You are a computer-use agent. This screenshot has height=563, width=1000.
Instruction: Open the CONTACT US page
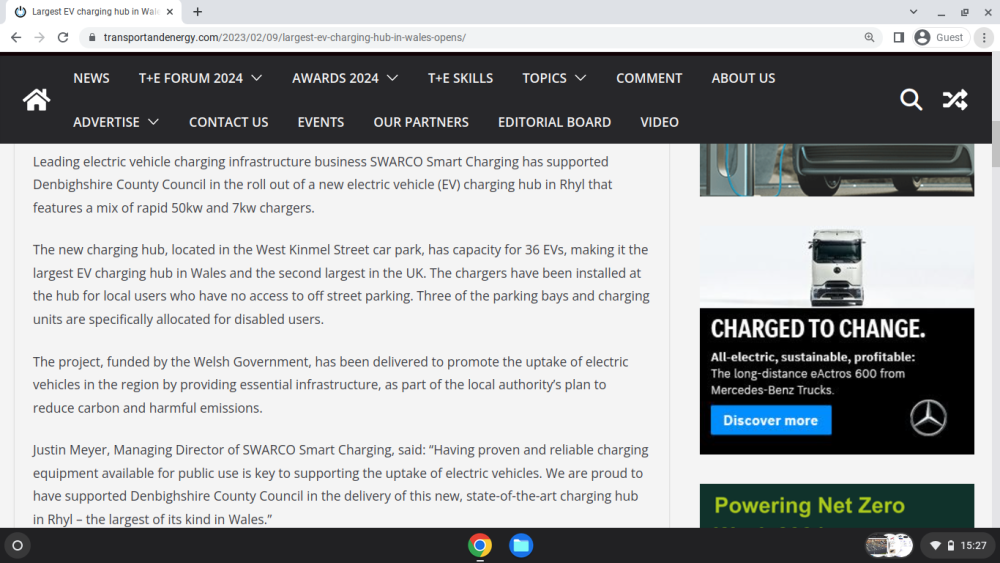point(228,122)
